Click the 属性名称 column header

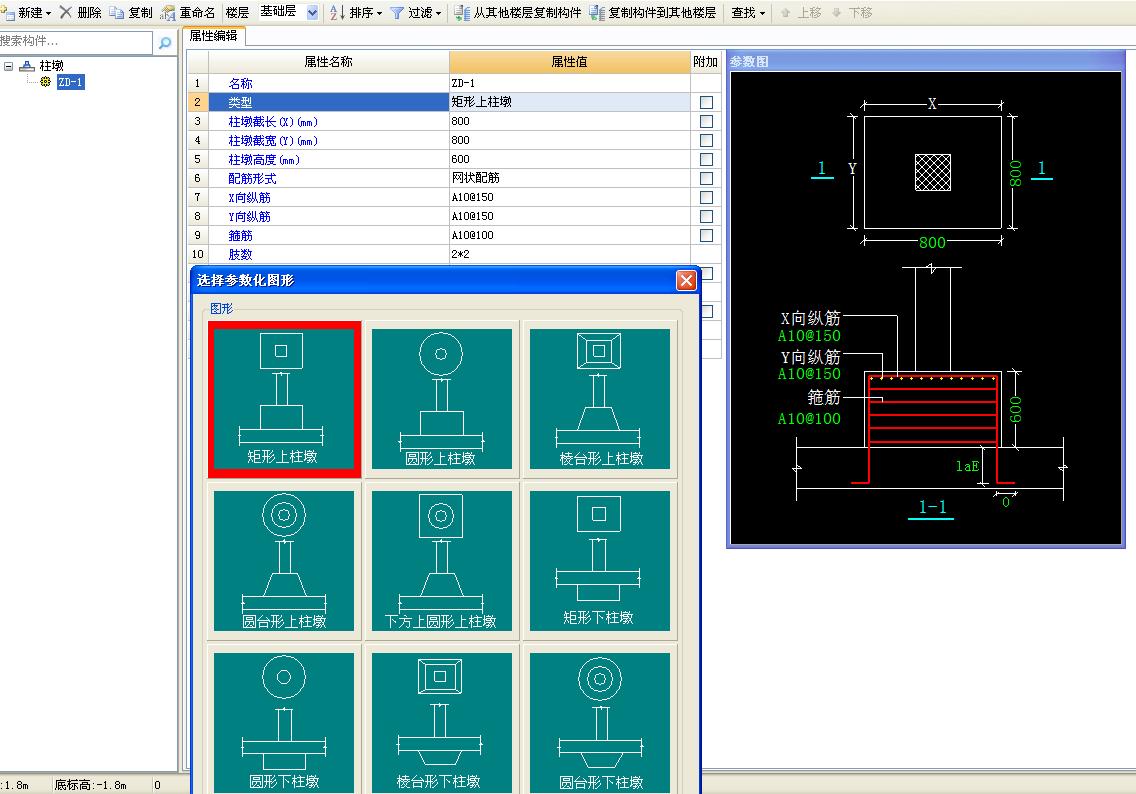(328, 62)
